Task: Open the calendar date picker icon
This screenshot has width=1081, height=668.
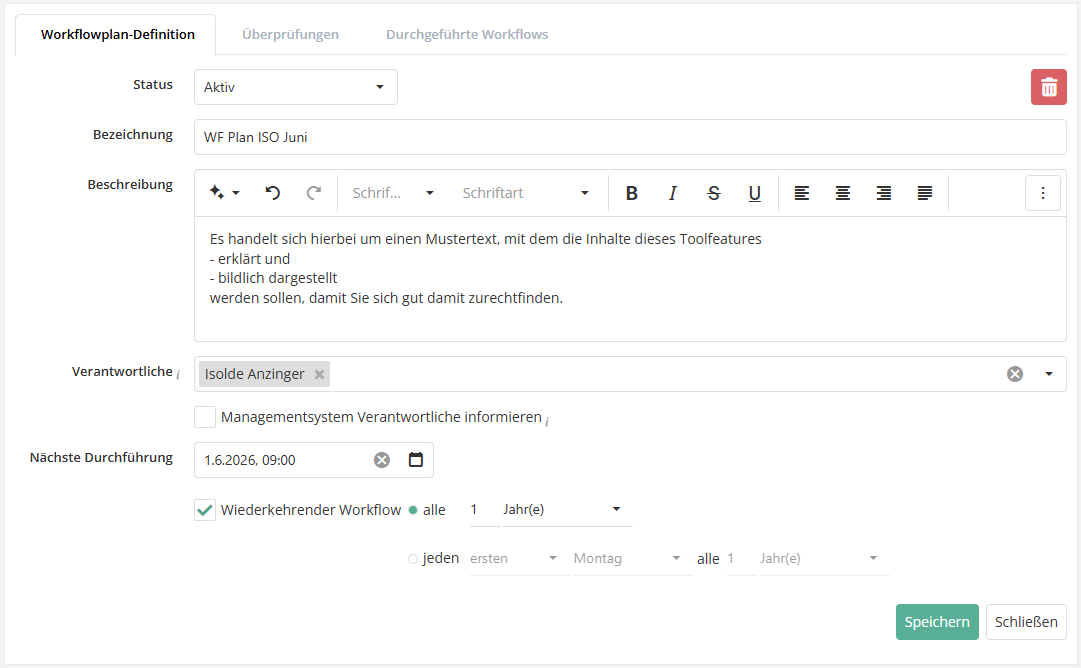Action: (416, 460)
